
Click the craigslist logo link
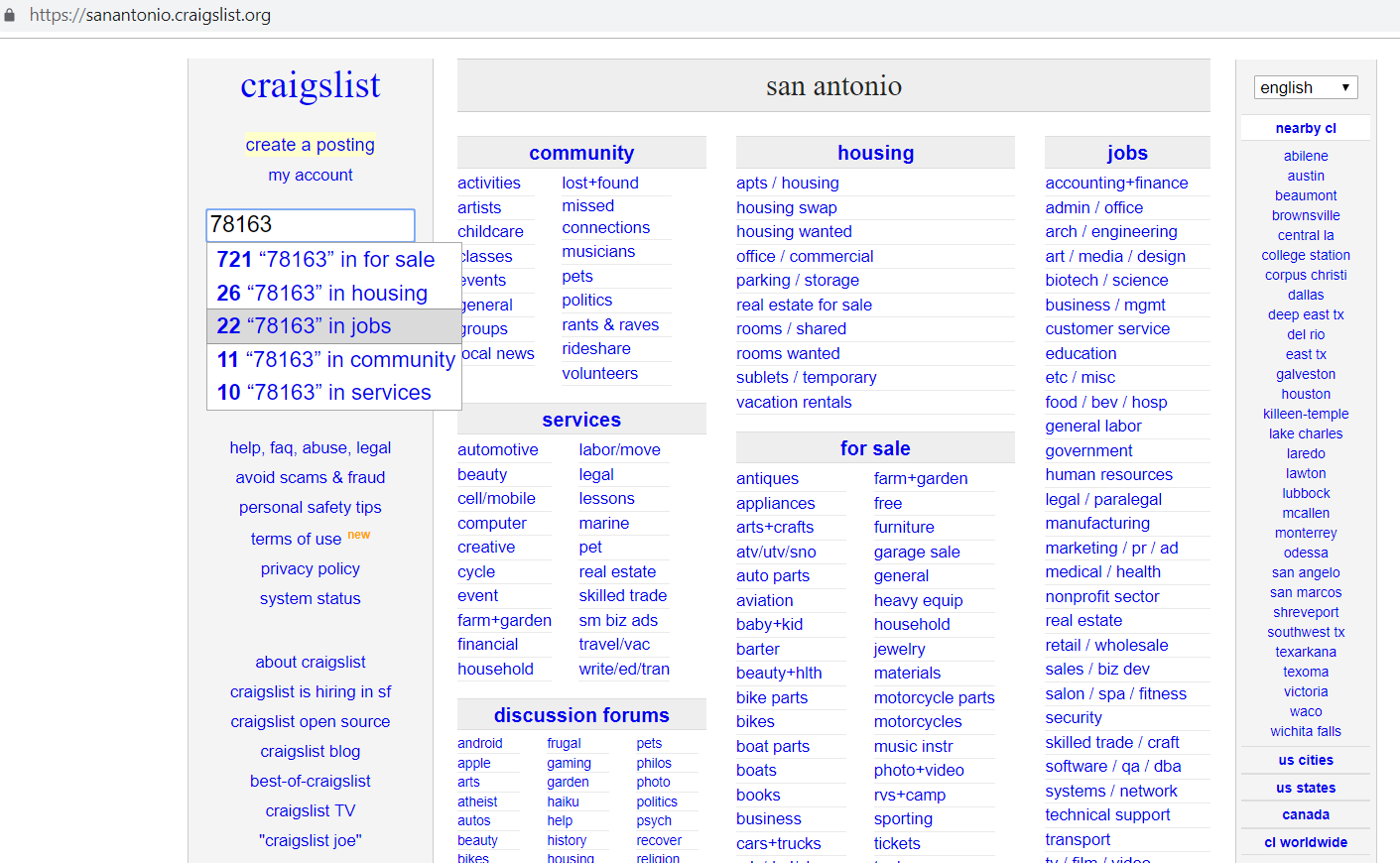point(311,85)
